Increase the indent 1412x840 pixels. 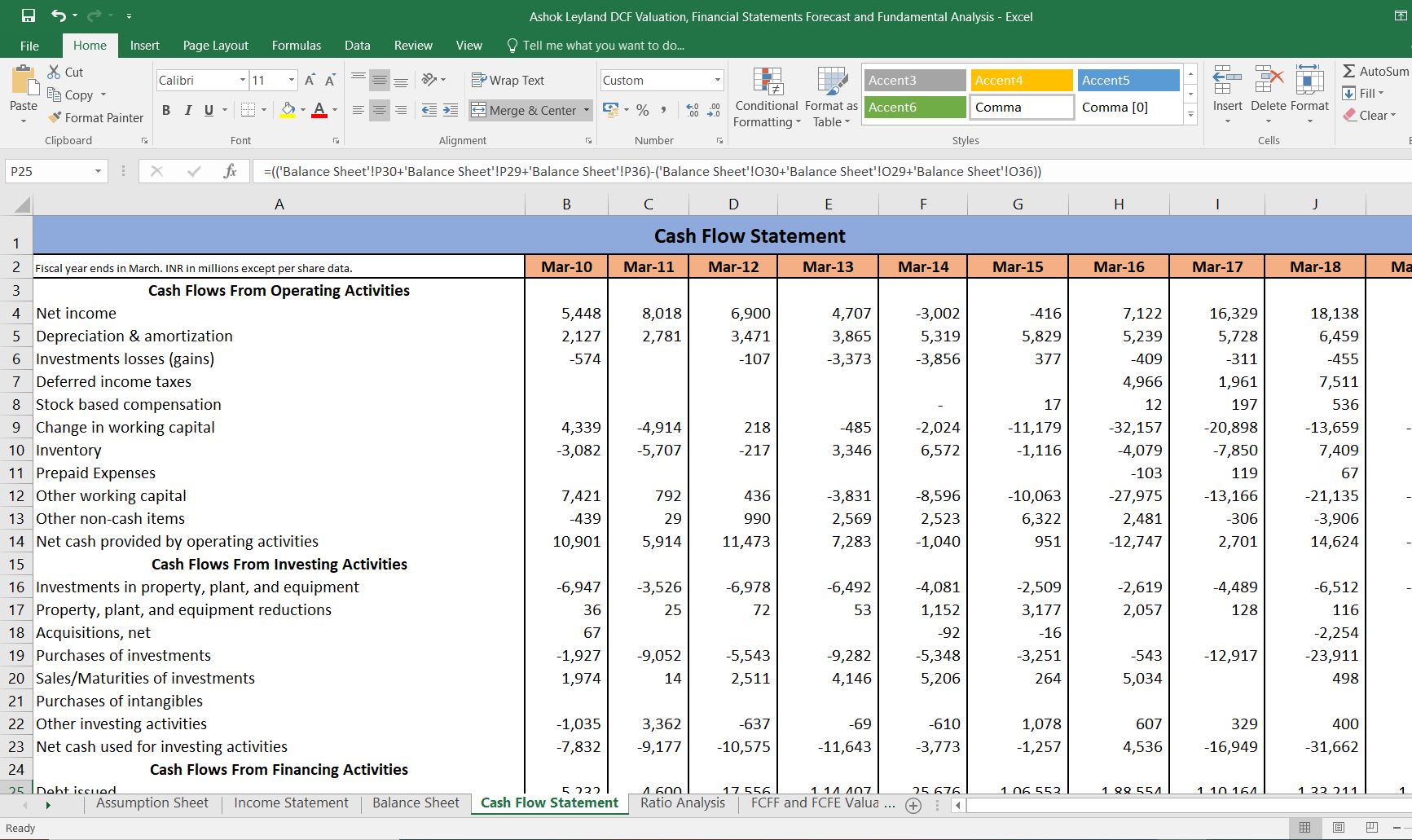tap(451, 110)
